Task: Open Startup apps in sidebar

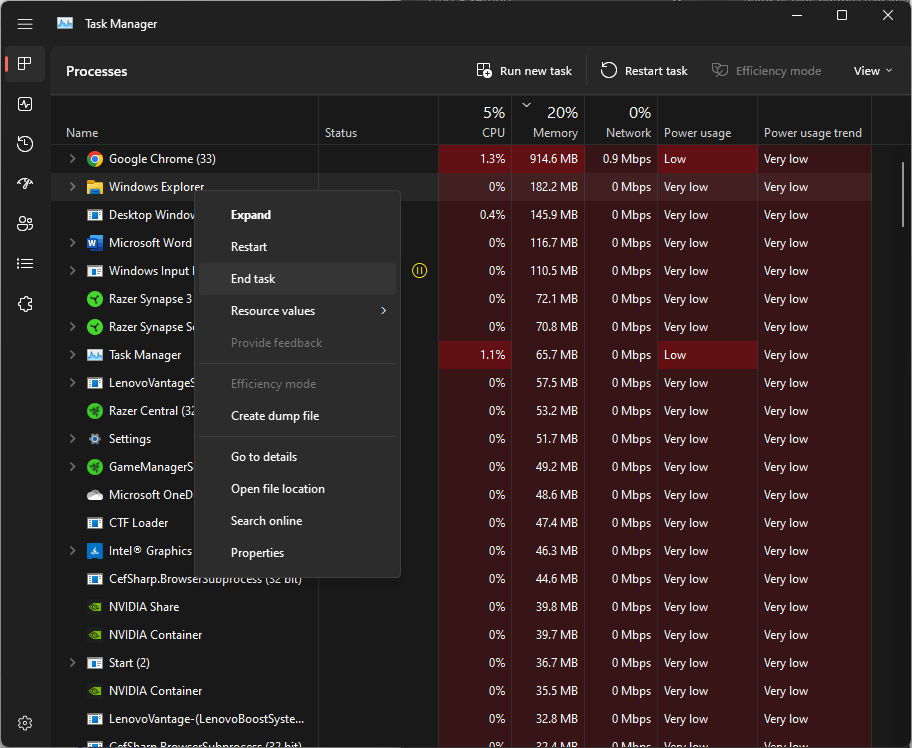Action: click(x=24, y=184)
